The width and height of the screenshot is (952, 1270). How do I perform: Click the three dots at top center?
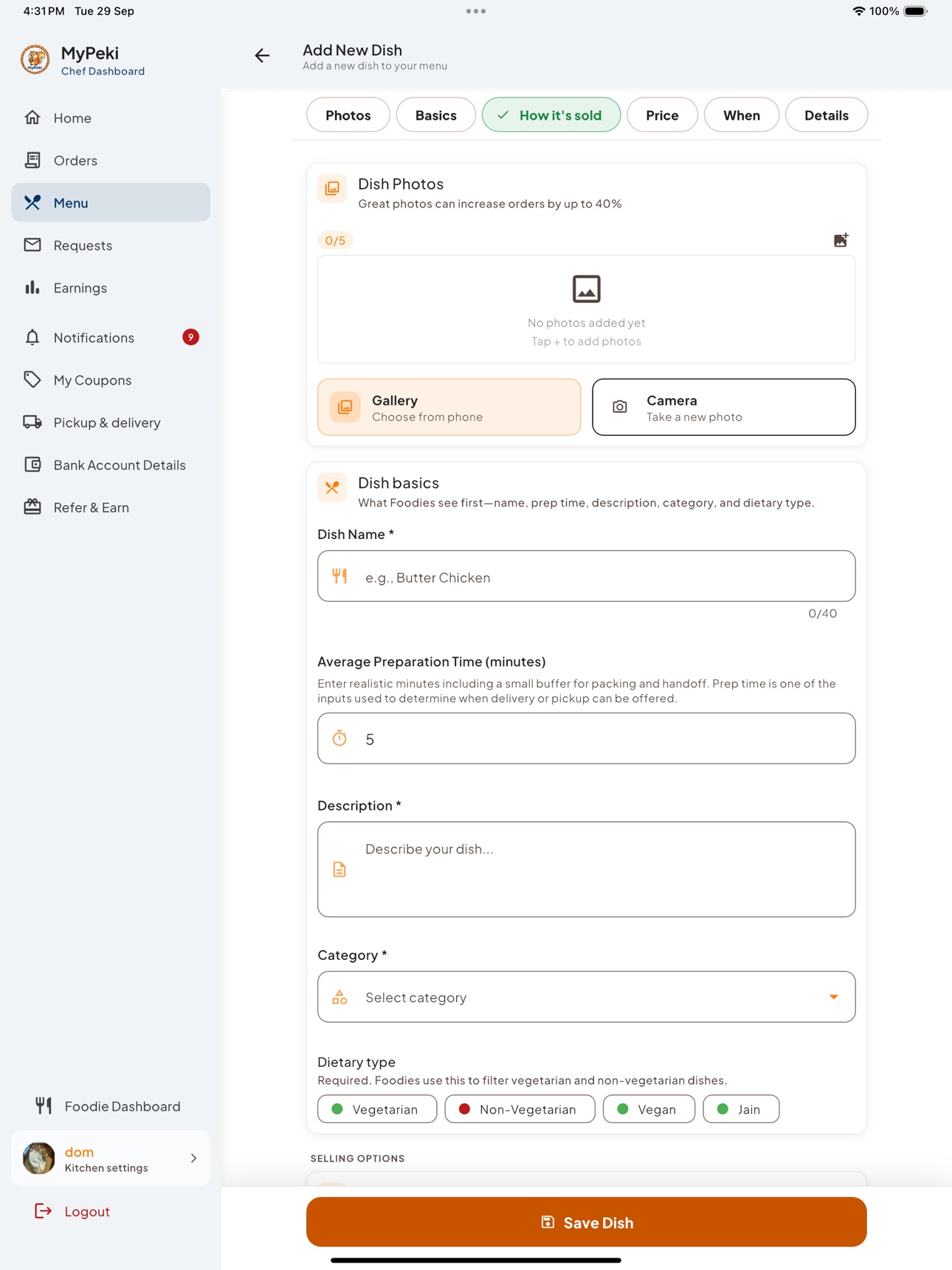click(476, 11)
